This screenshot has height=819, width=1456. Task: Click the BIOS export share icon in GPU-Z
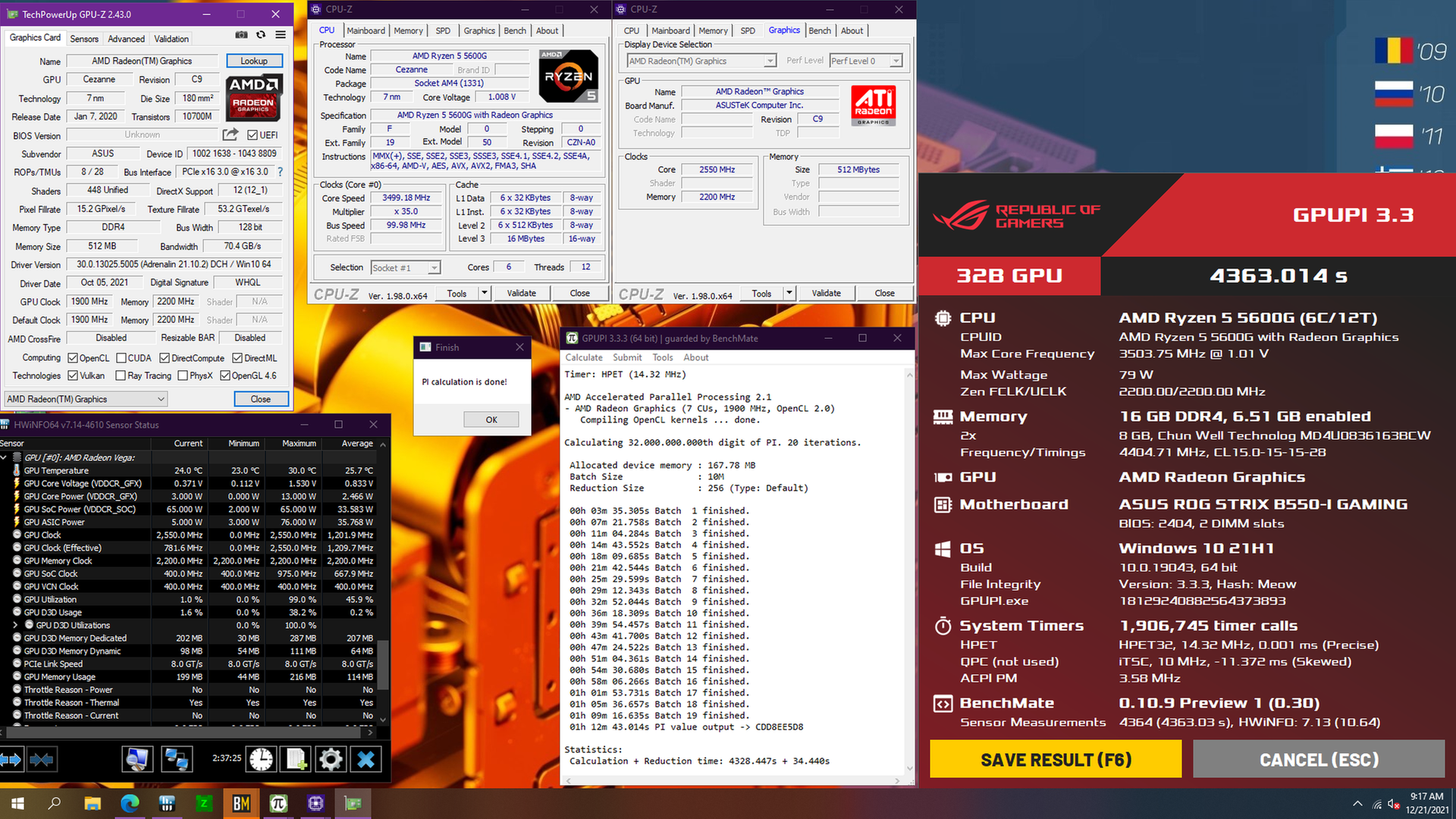[230, 135]
